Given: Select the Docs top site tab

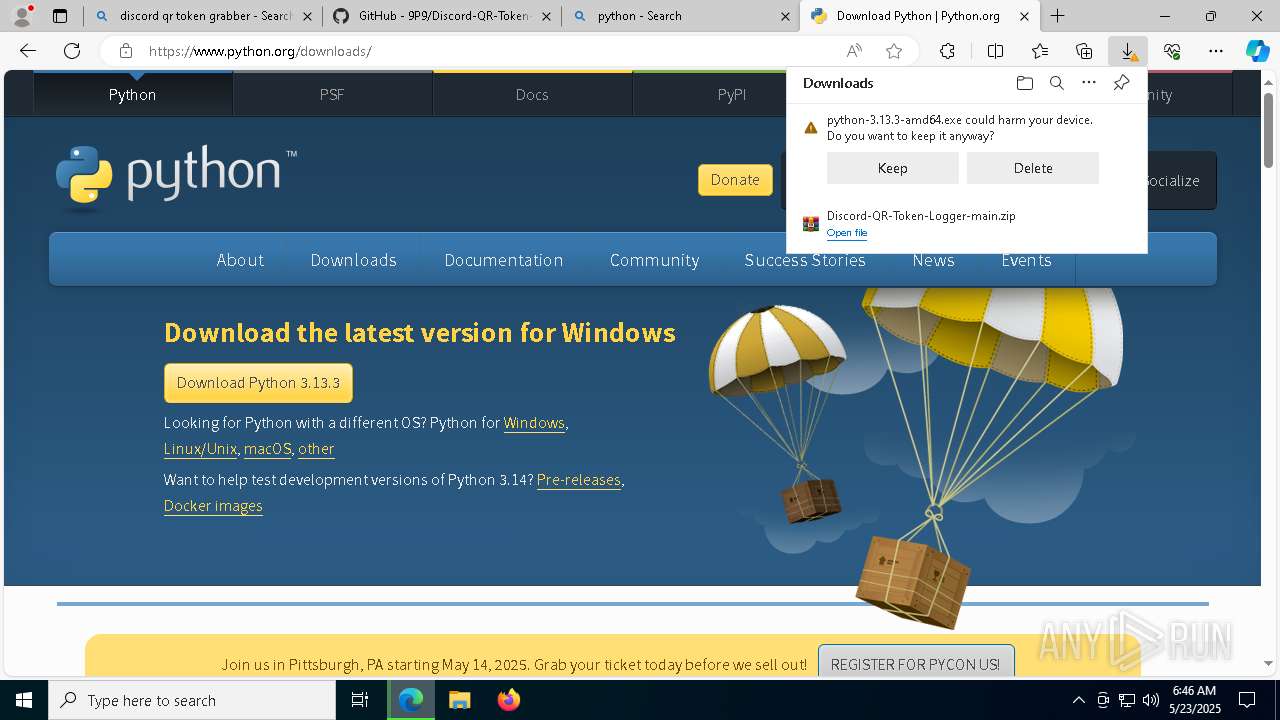Looking at the screenshot, I should (532, 94).
